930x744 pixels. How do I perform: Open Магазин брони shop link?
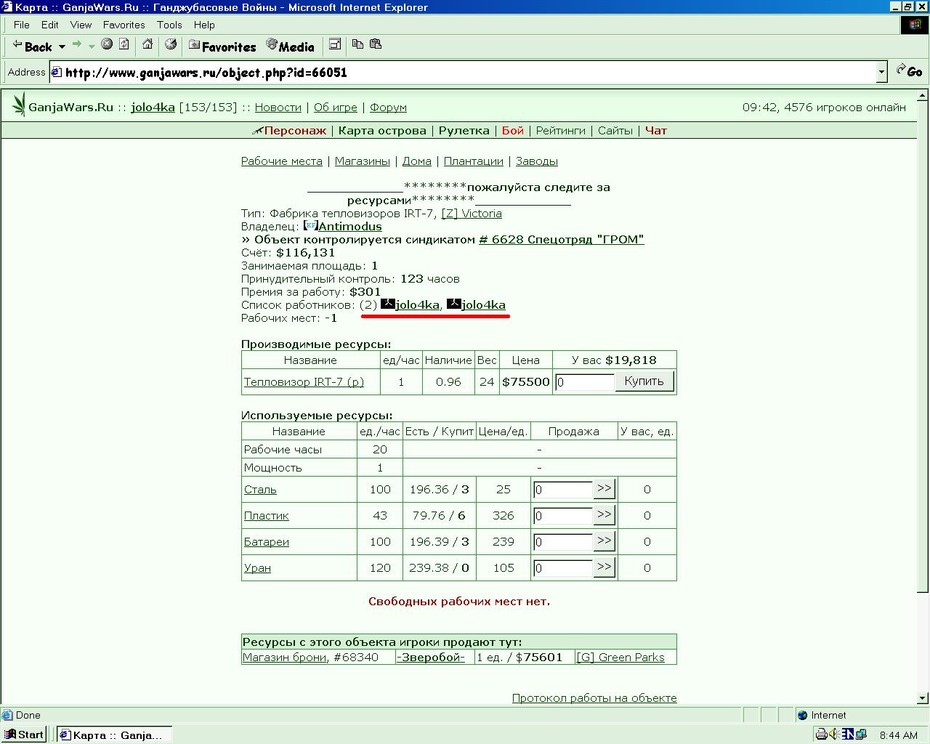click(x=285, y=657)
